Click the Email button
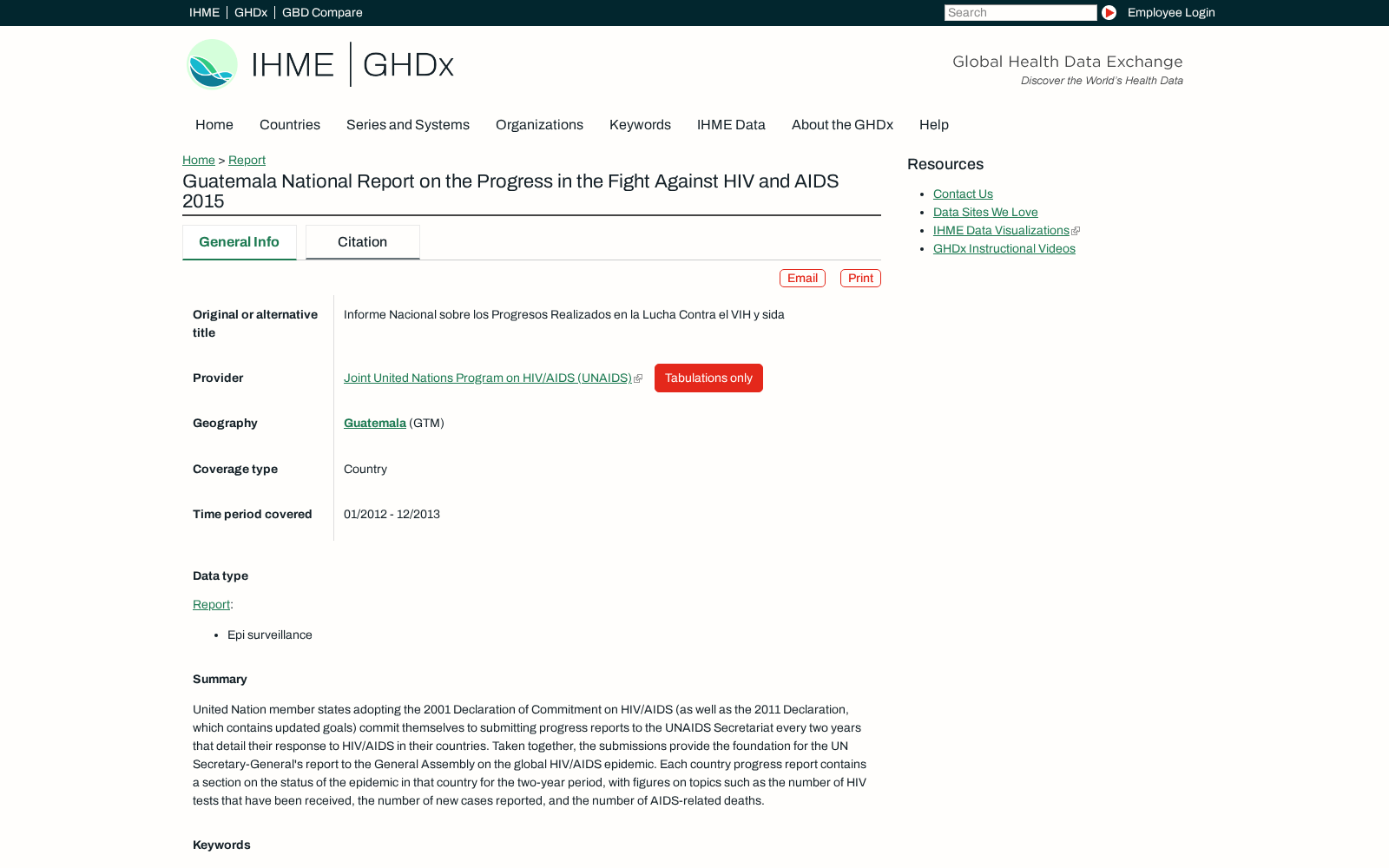This screenshot has width=1389, height=868. [802, 279]
